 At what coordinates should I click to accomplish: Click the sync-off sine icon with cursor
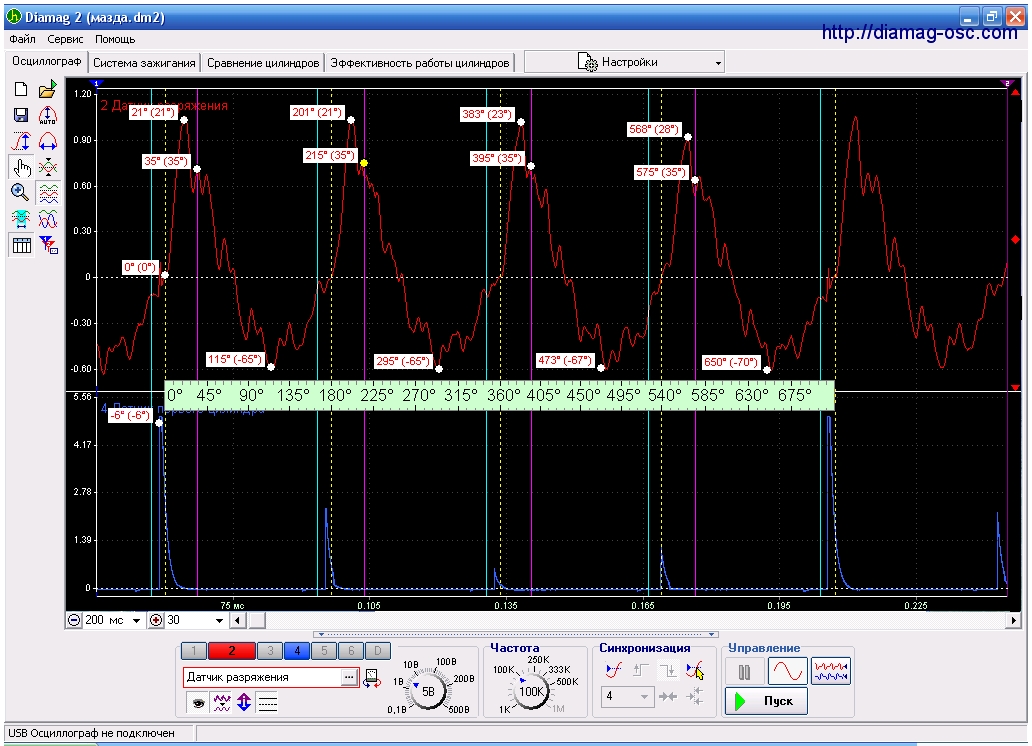694,670
